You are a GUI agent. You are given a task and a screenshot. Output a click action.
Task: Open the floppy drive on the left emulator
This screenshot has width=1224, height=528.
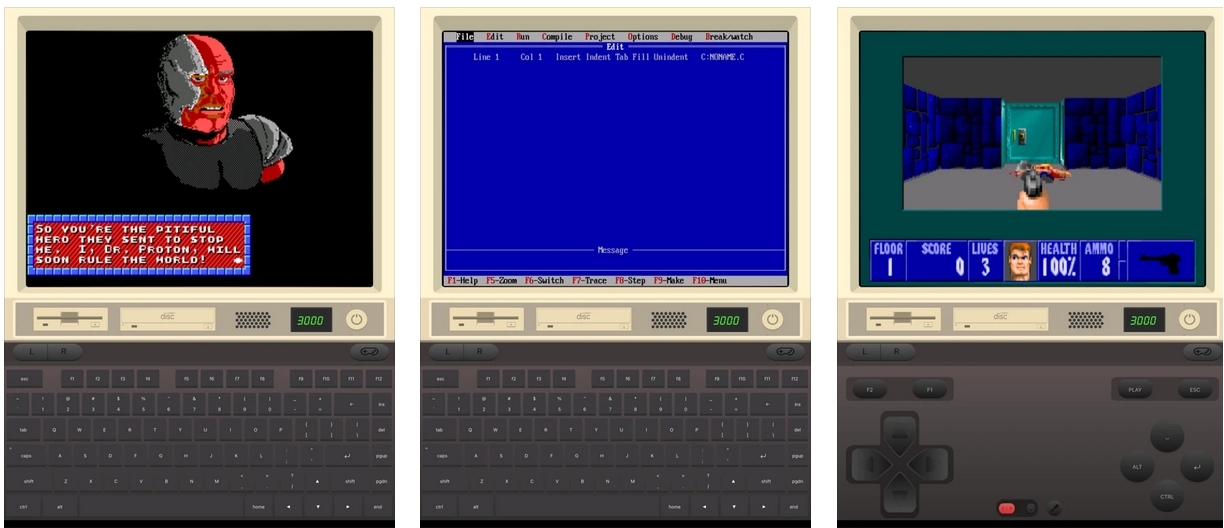point(70,320)
